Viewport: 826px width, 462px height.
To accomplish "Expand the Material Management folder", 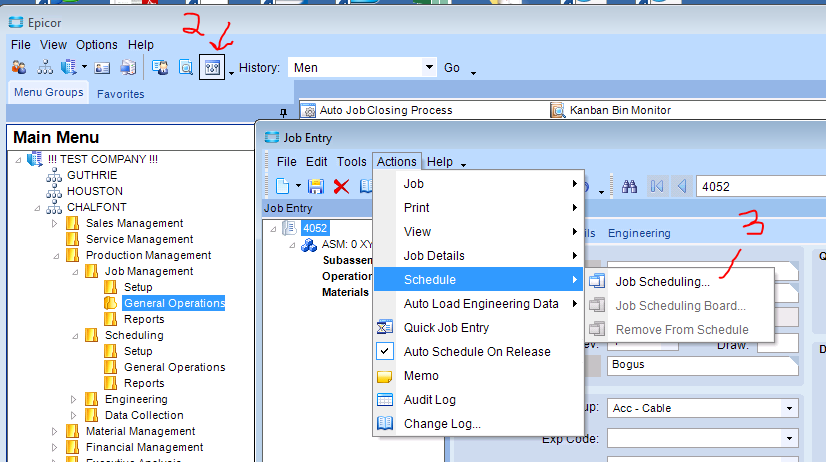I will 54,431.
